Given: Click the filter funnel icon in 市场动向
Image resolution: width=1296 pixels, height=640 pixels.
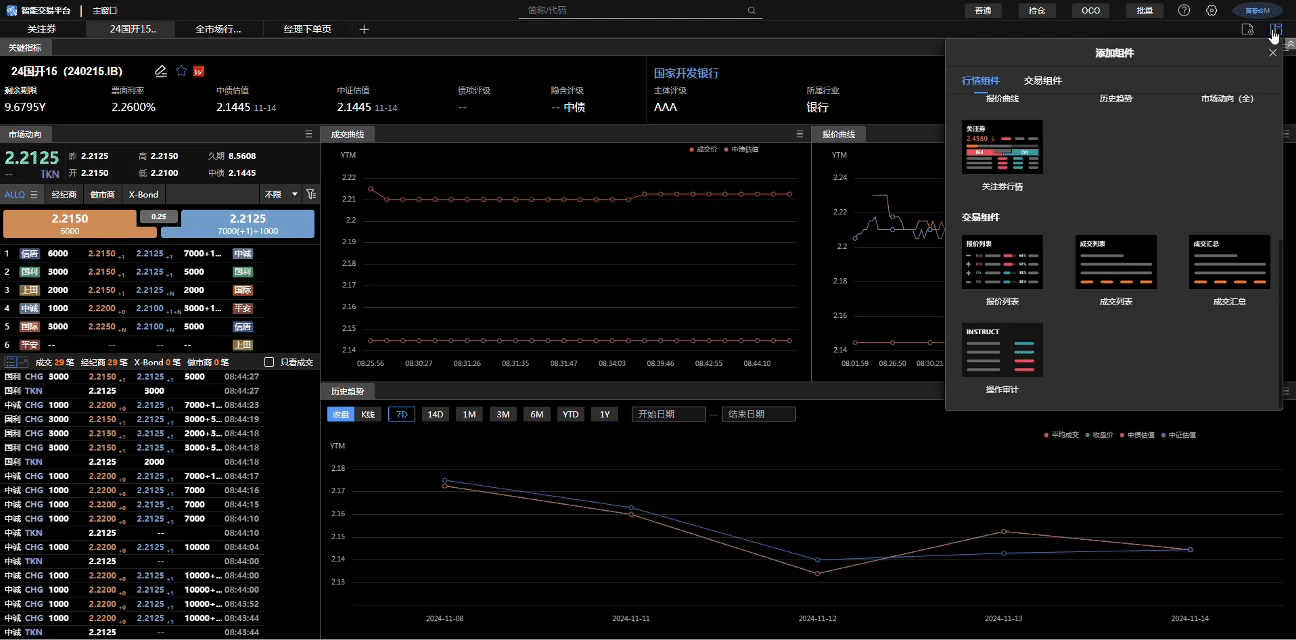Looking at the screenshot, I should click(311, 194).
